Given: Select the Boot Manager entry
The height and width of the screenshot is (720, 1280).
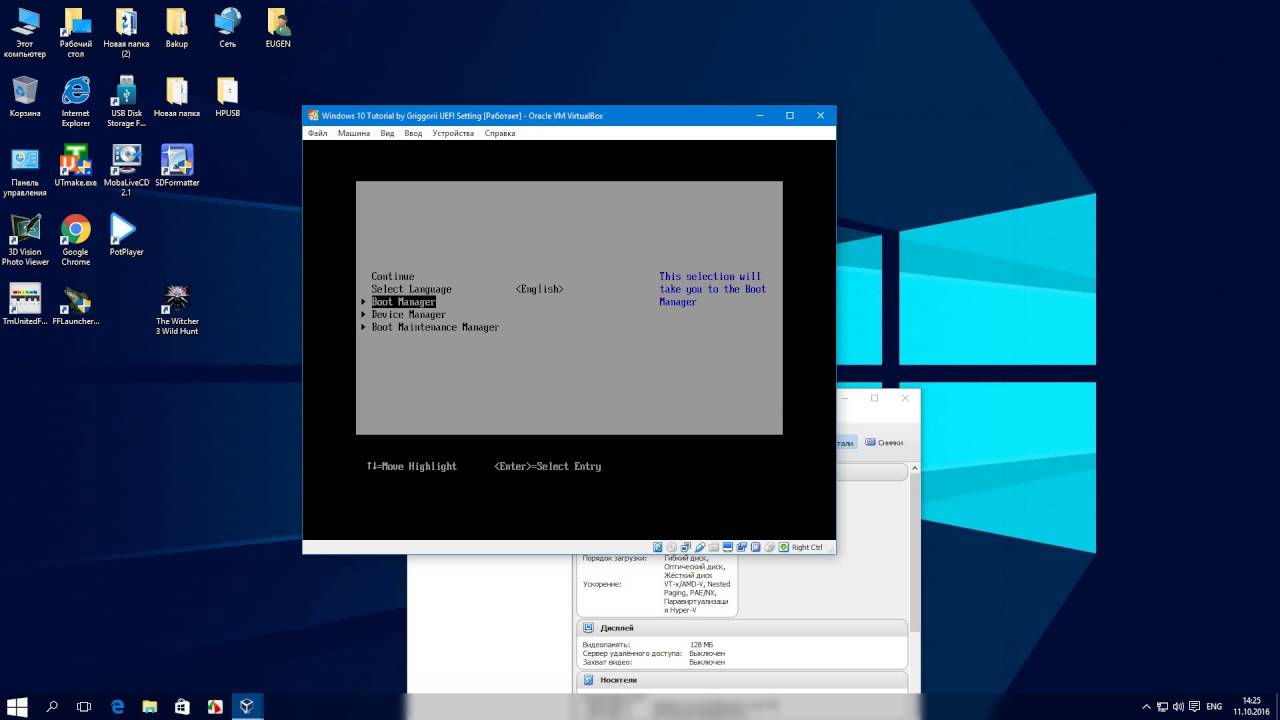Looking at the screenshot, I should 403,302.
